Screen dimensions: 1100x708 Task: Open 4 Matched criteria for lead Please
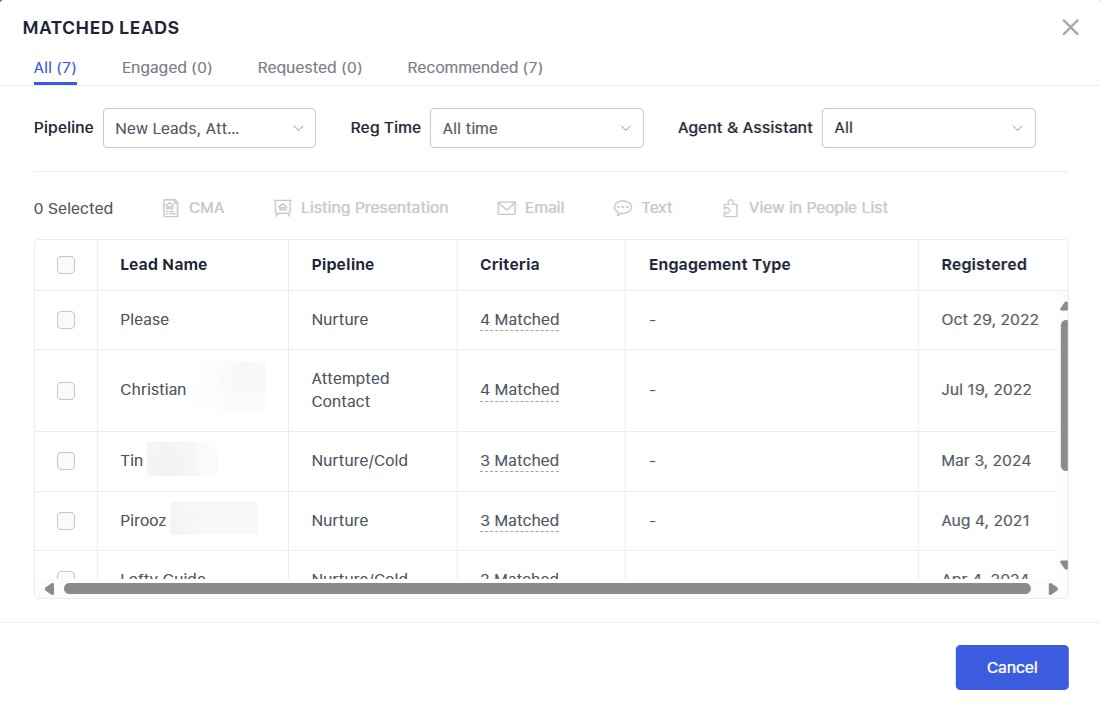click(x=519, y=320)
